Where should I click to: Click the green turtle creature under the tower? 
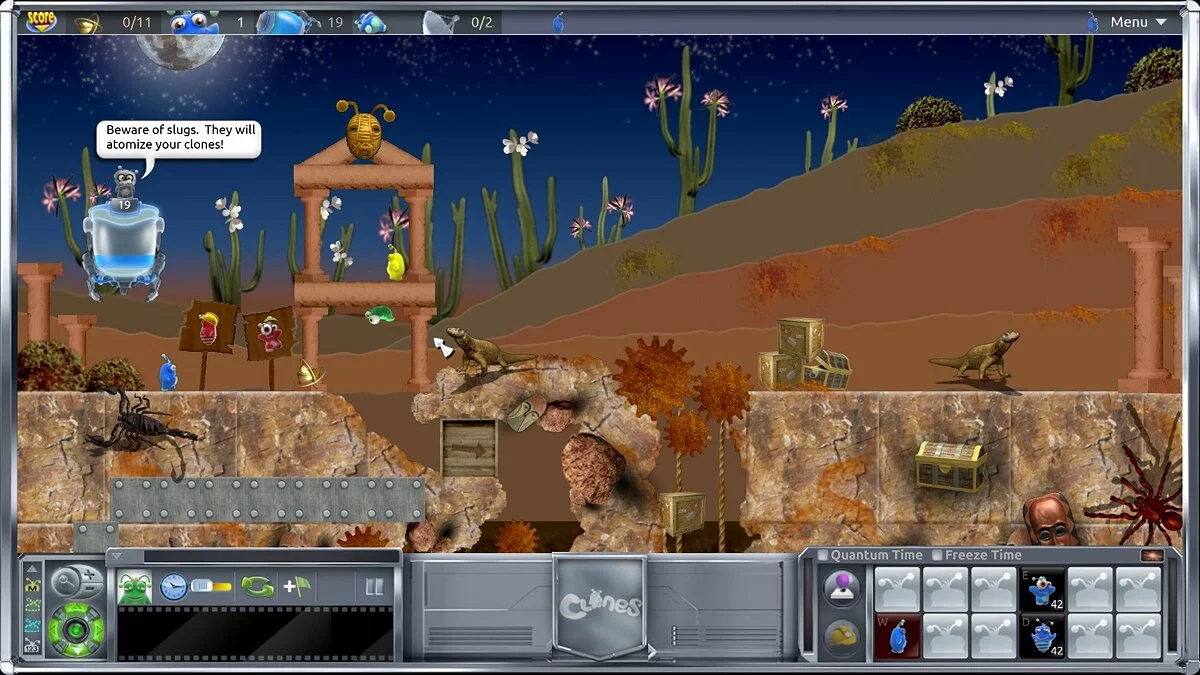click(x=379, y=315)
